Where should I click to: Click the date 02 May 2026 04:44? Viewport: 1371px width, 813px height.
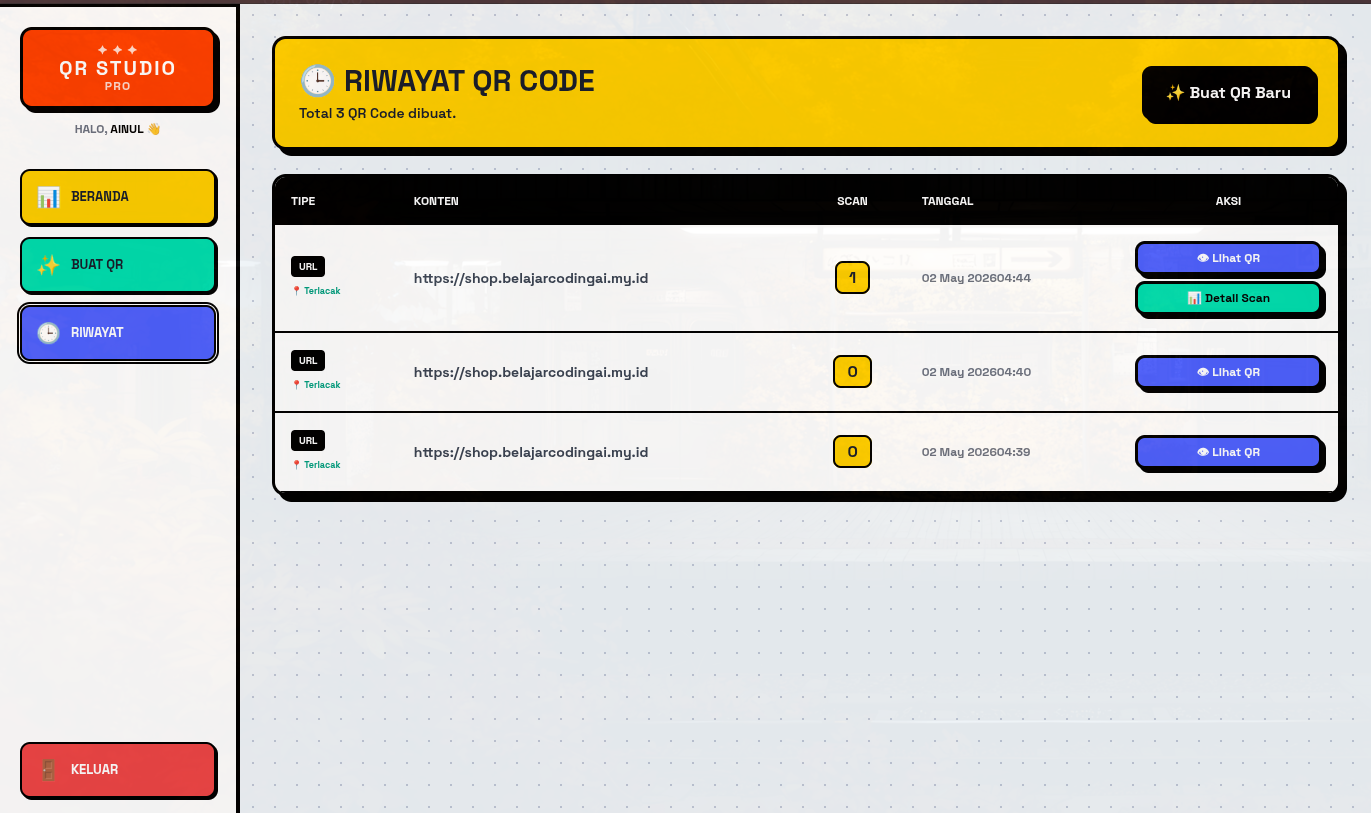(x=976, y=278)
